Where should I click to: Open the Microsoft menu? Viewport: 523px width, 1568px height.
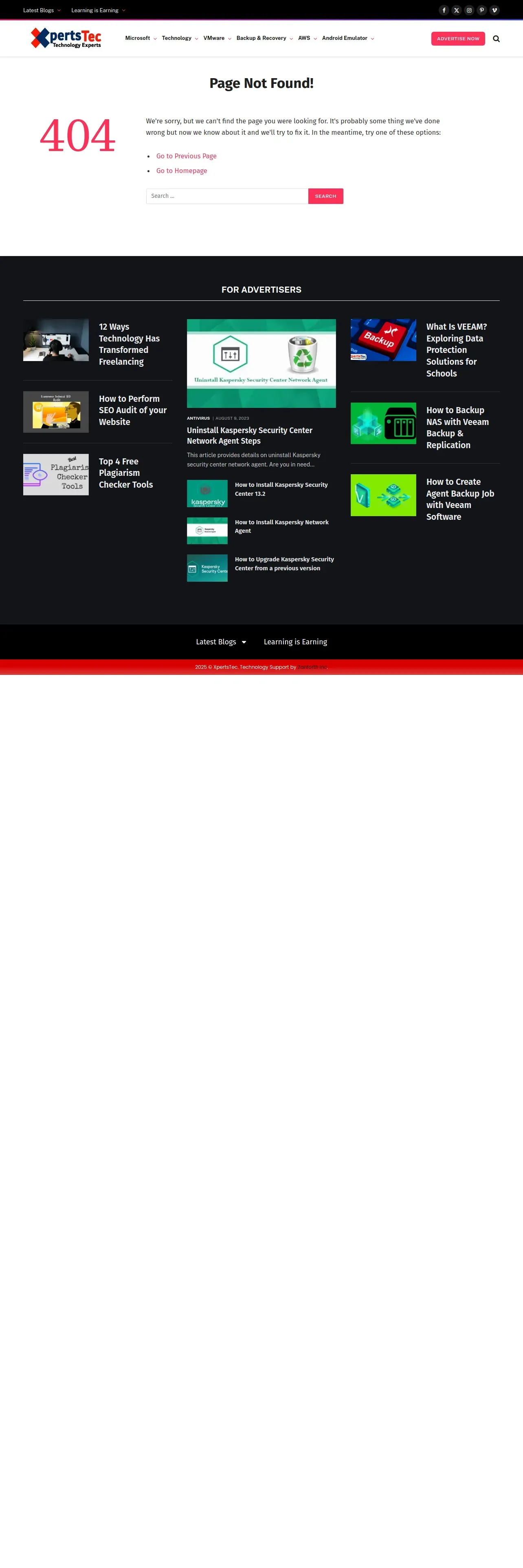[x=141, y=38]
